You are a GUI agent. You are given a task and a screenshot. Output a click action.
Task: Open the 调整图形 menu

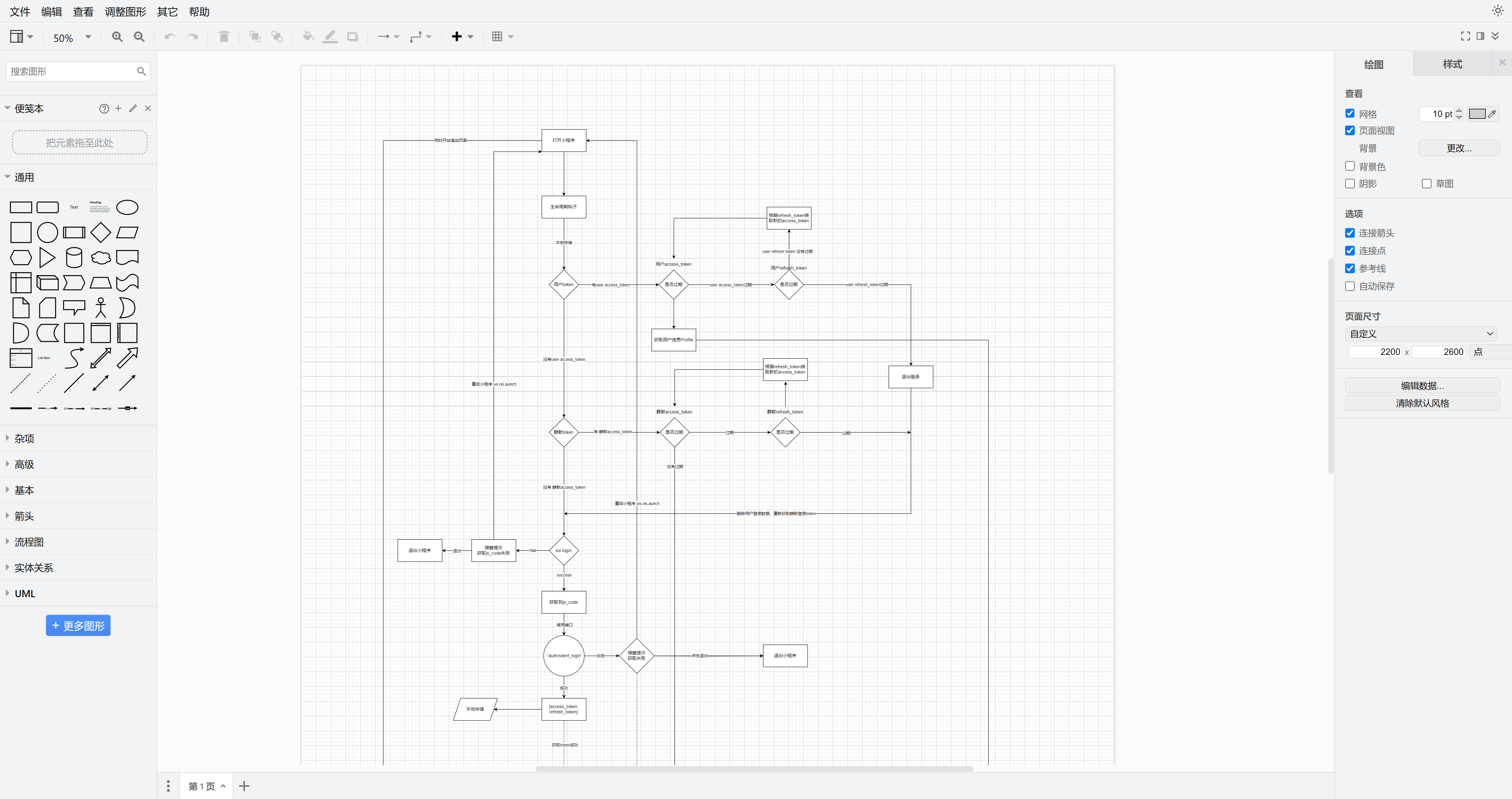click(126, 12)
